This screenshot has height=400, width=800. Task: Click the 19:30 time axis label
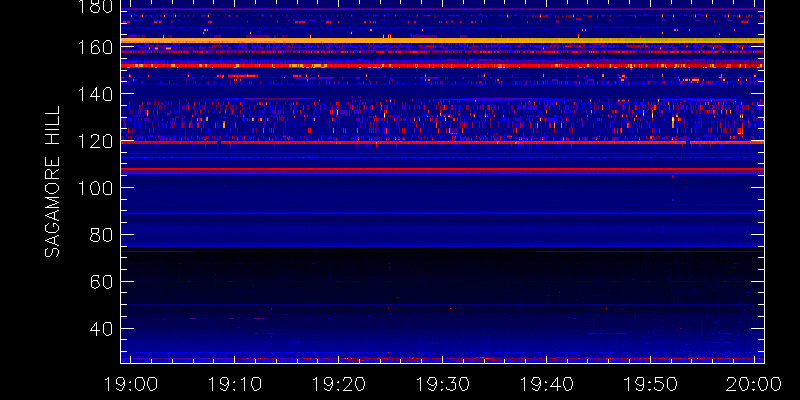pos(443,384)
